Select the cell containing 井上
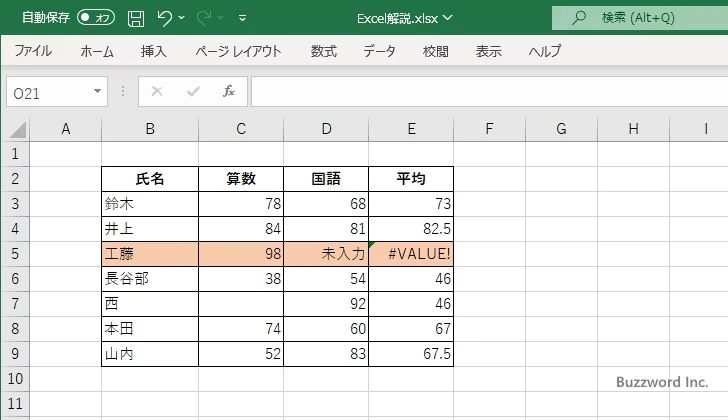Screen dimensions: 728x420 click(150, 229)
